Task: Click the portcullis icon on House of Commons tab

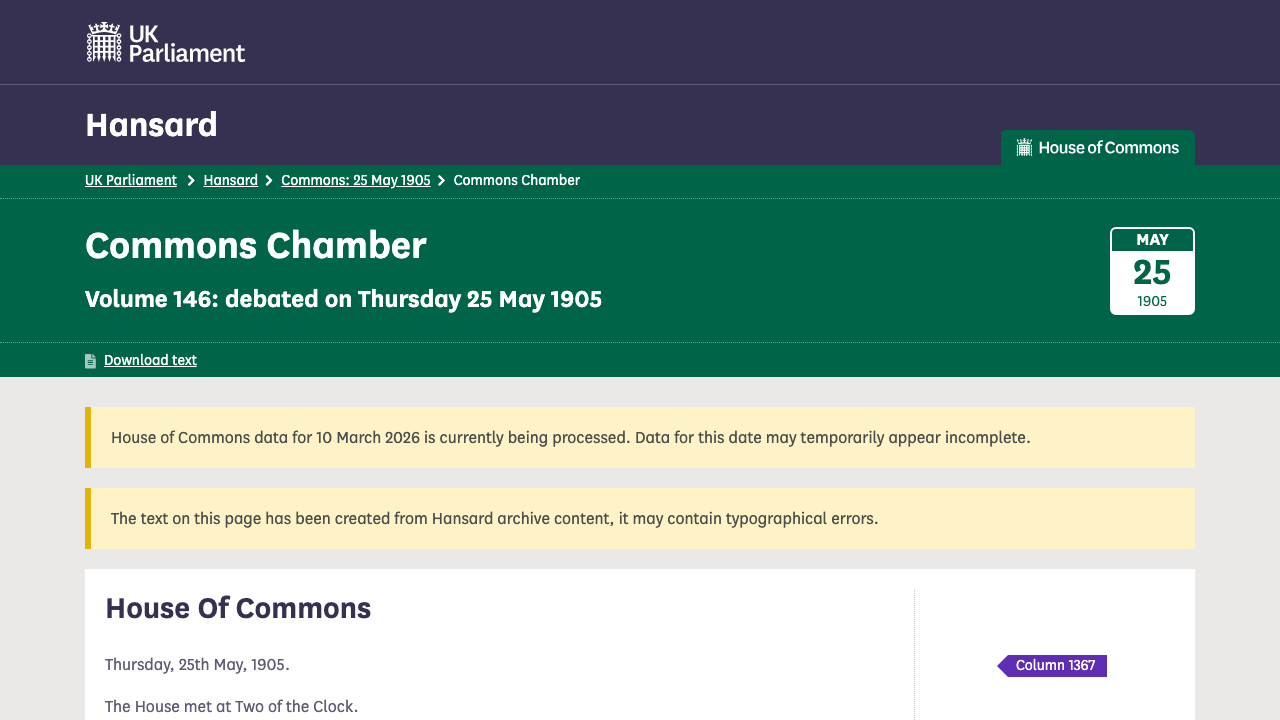Action: point(1024,147)
